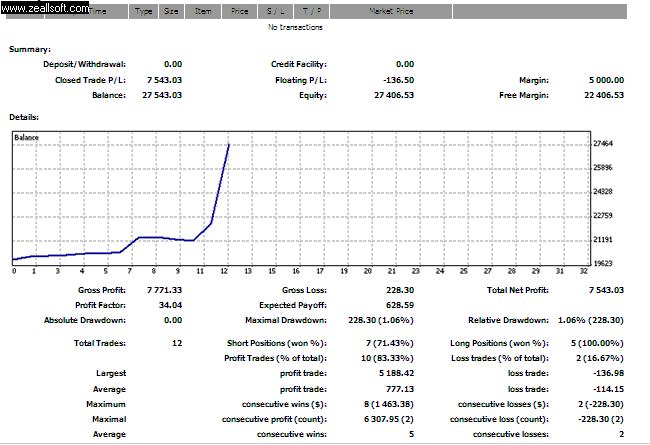Screen dimensions: 650x445
Task: Select average profit trade value 777.13
Action: (x=400, y=389)
